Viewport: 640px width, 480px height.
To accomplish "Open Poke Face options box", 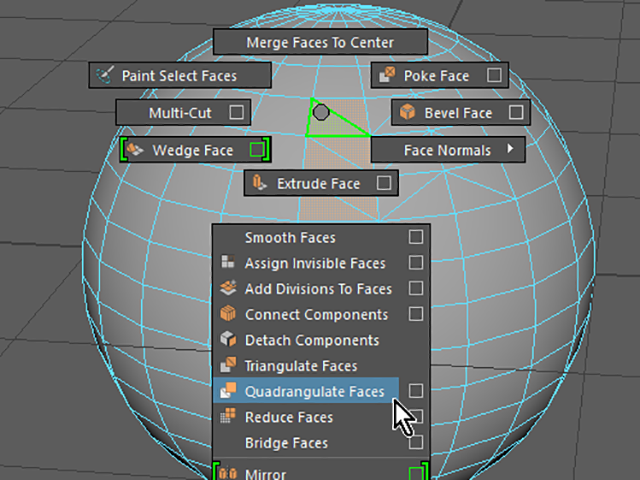I will click(x=494, y=75).
